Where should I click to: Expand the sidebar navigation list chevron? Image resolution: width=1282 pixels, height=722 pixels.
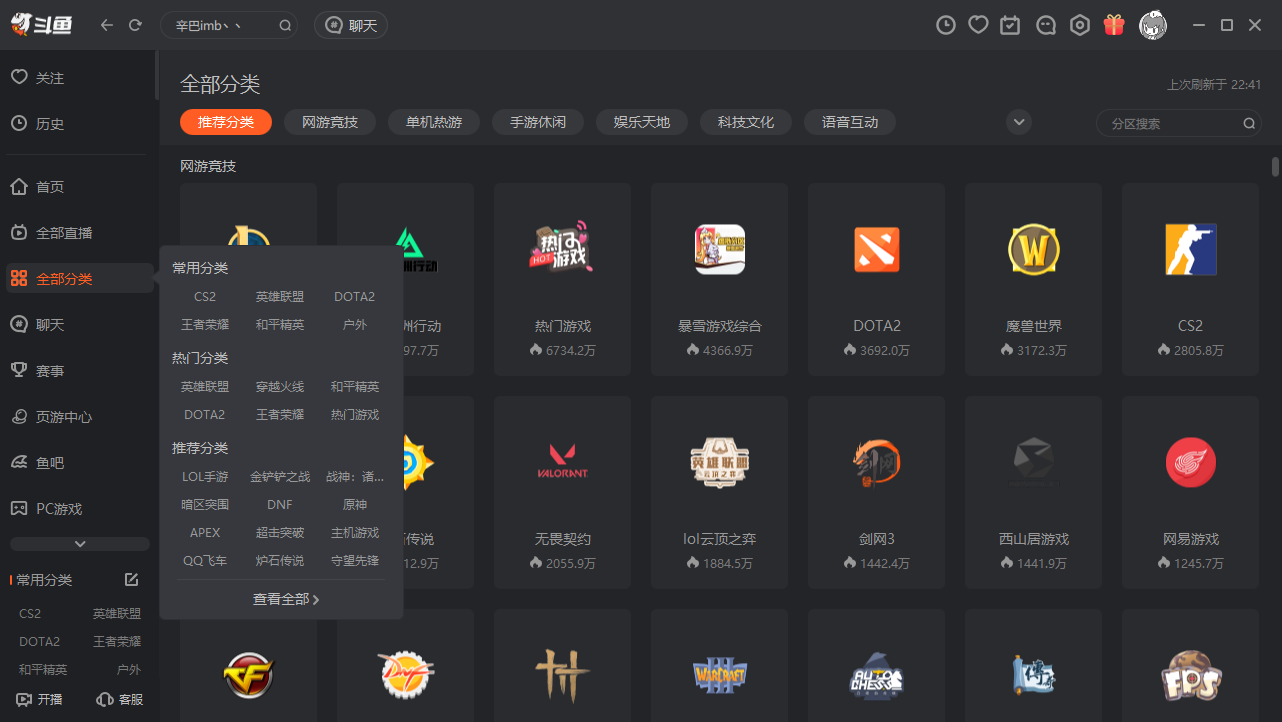pyautogui.click(x=80, y=544)
